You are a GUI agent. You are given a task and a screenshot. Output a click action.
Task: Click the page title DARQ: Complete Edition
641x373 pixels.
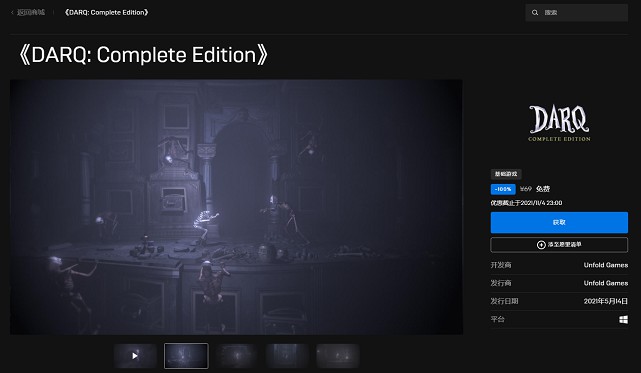[x=143, y=55]
